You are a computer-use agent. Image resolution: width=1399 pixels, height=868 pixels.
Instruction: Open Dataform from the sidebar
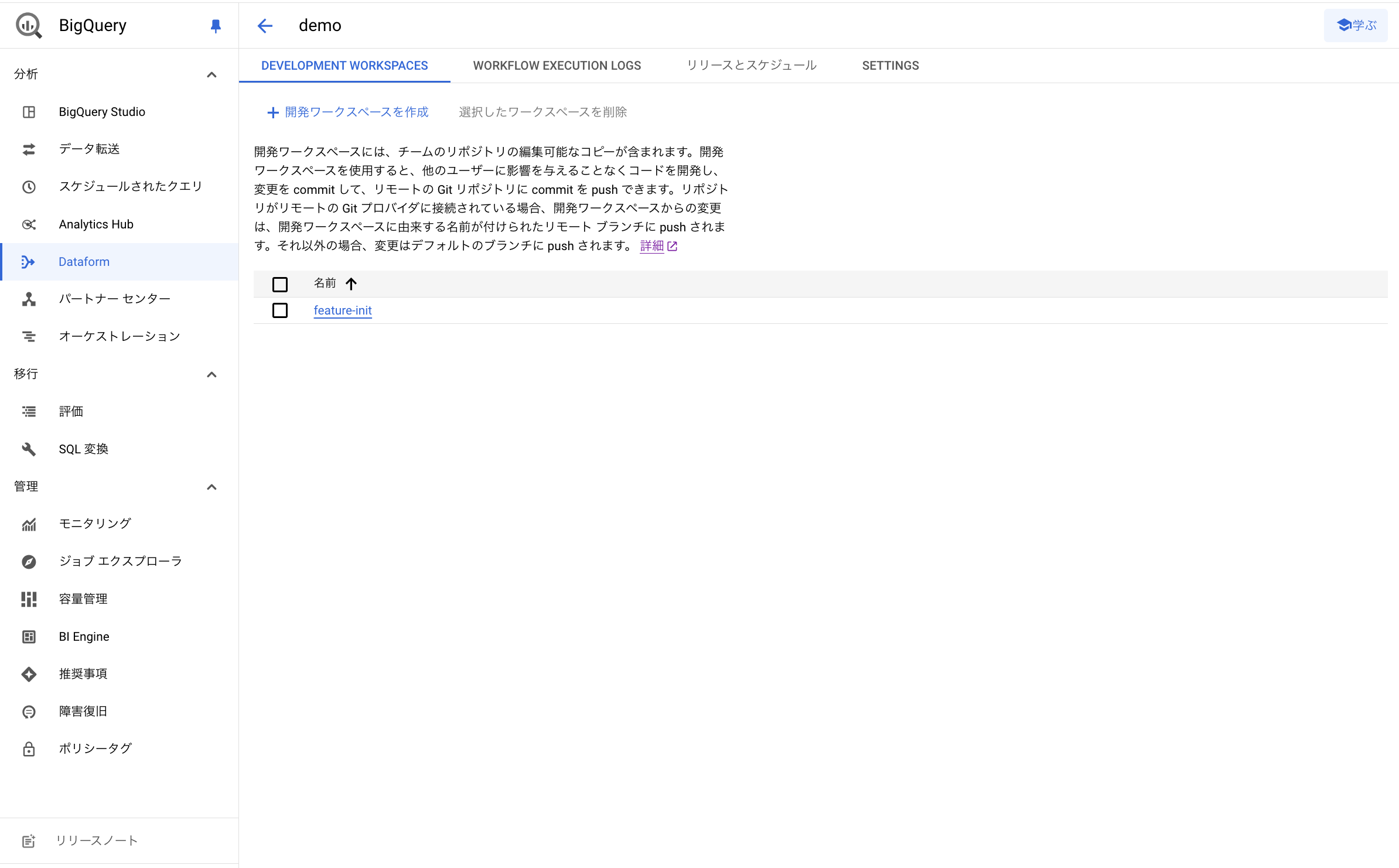click(84, 261)
